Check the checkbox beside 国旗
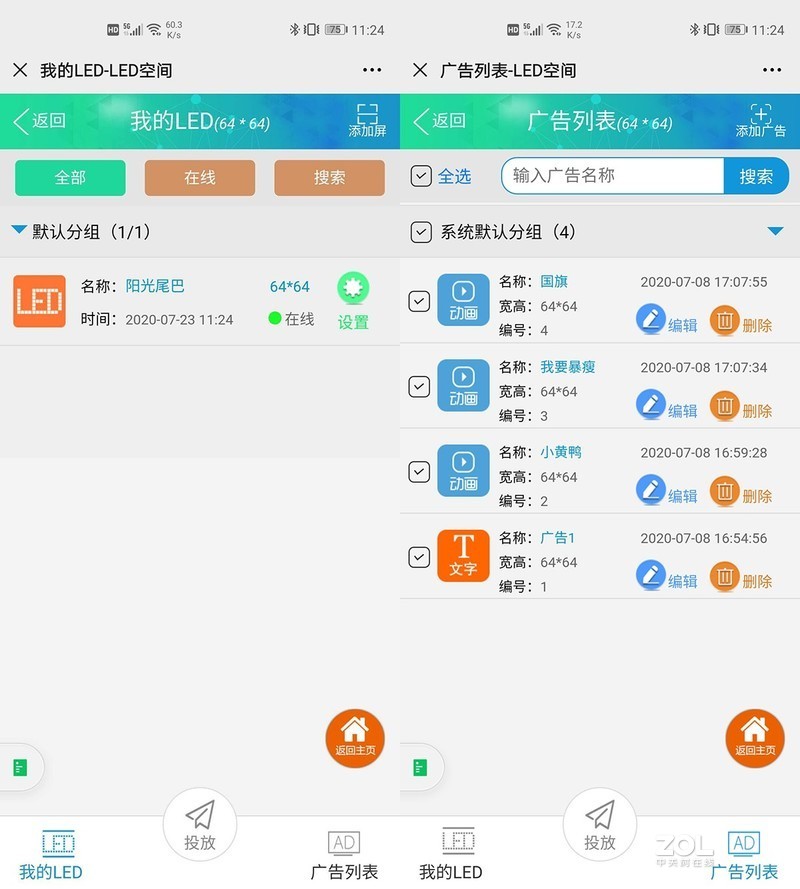 (421, 301)
